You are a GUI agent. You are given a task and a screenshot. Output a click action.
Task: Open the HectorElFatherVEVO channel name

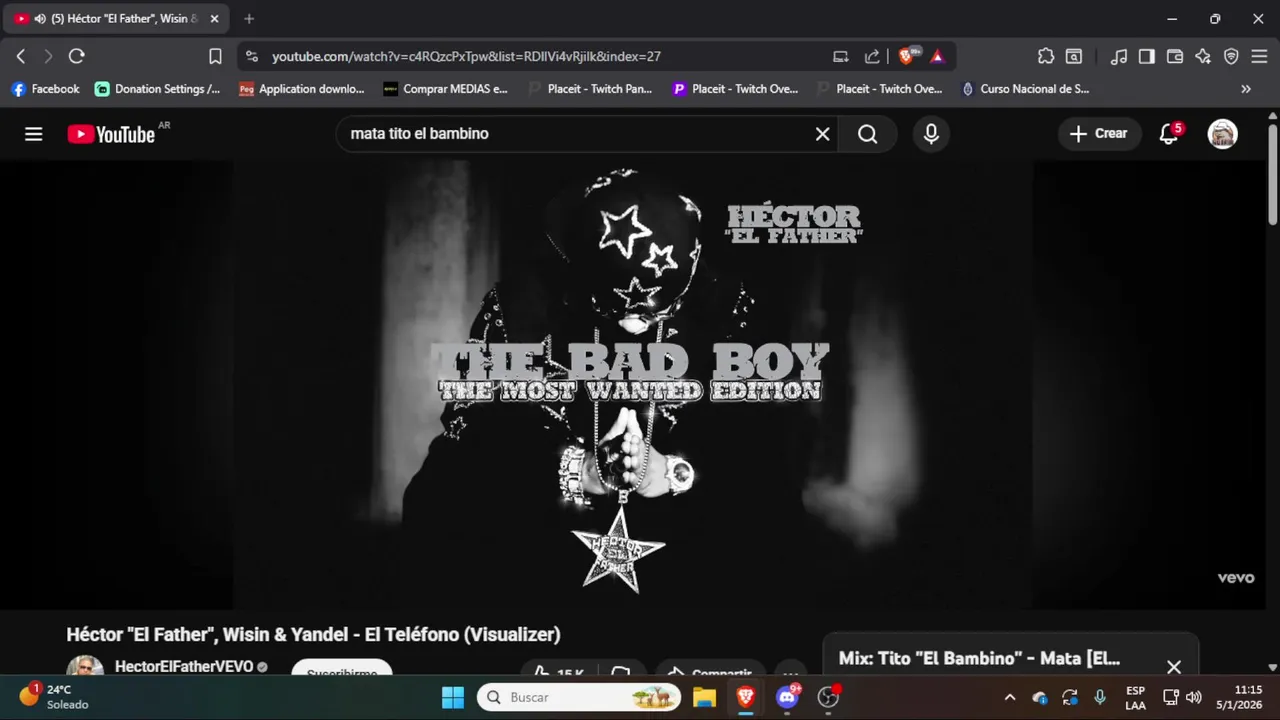tap(184, 667)
